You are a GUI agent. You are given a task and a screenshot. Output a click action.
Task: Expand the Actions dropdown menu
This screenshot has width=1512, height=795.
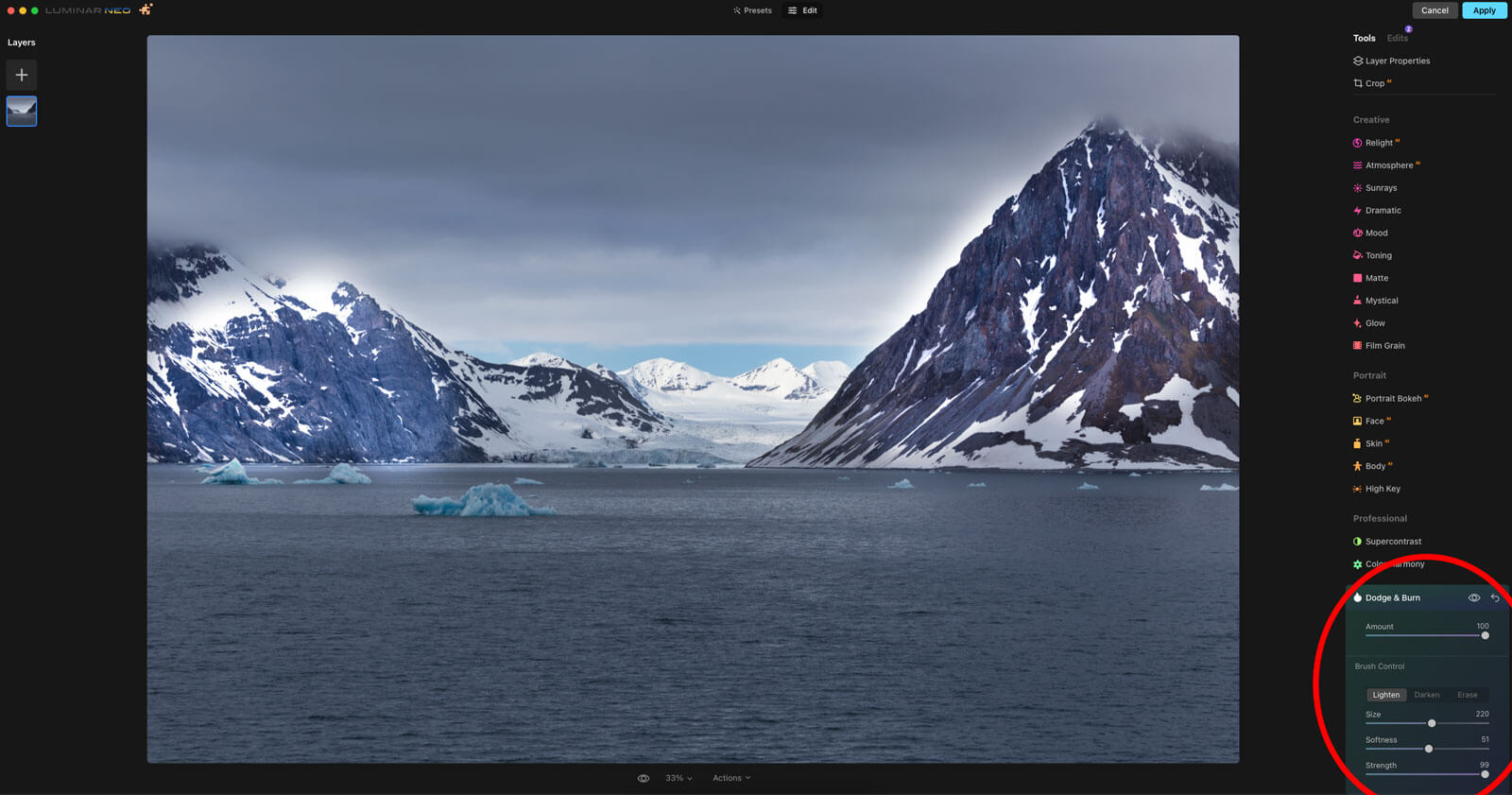pos(731,778)
